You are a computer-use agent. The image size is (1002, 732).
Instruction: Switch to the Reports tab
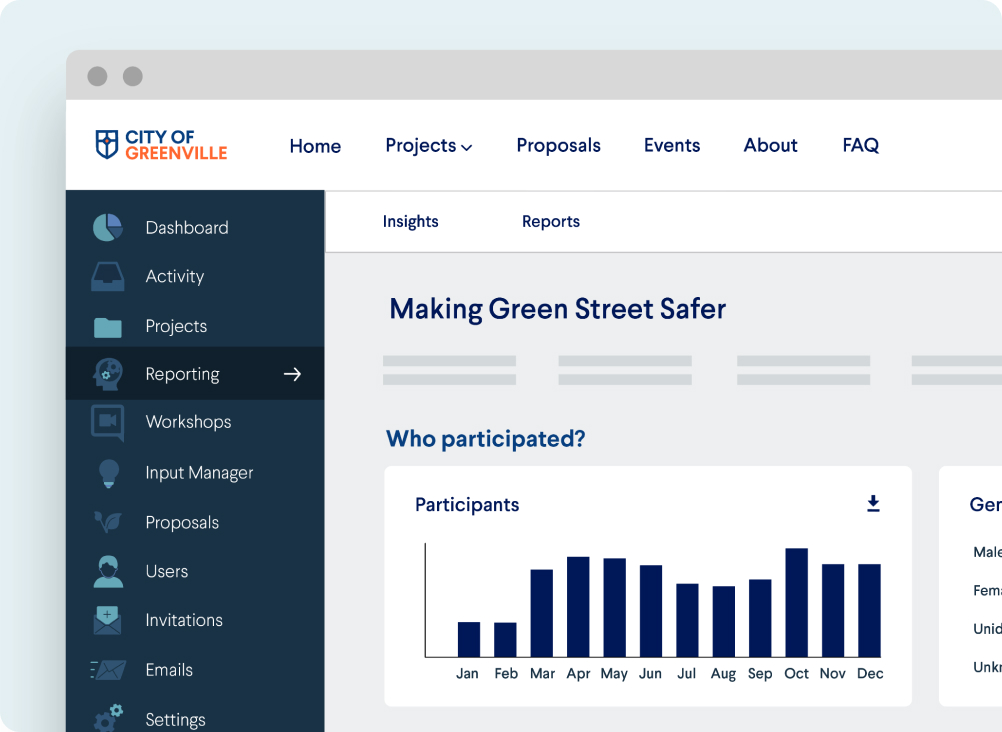pos(550,222)
